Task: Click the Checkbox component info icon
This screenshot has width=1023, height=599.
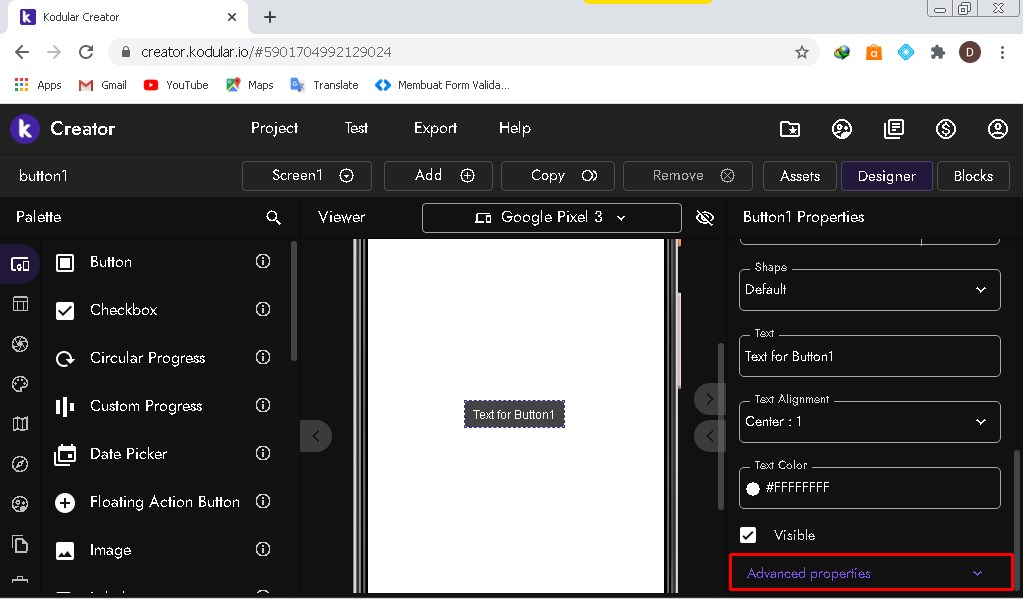Action: pyautogui.click(x=262, y=309)
